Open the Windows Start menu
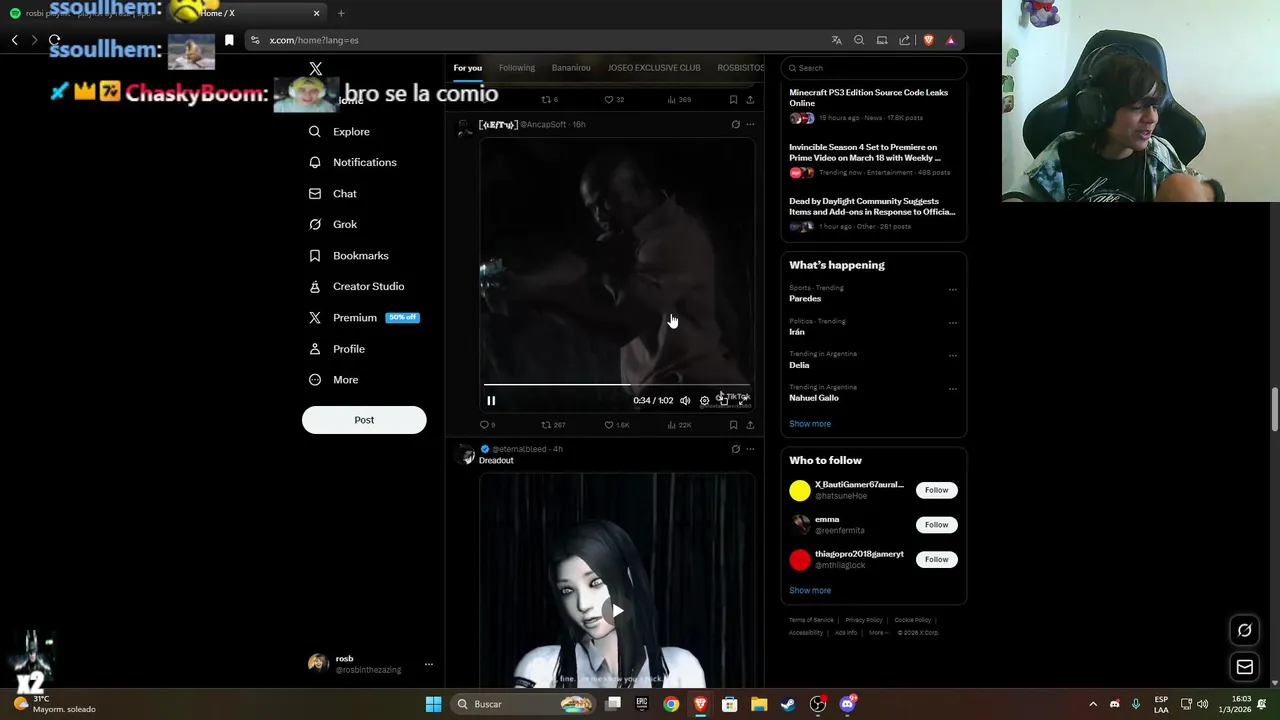1280x720 pixels. [x=433, y=704]
